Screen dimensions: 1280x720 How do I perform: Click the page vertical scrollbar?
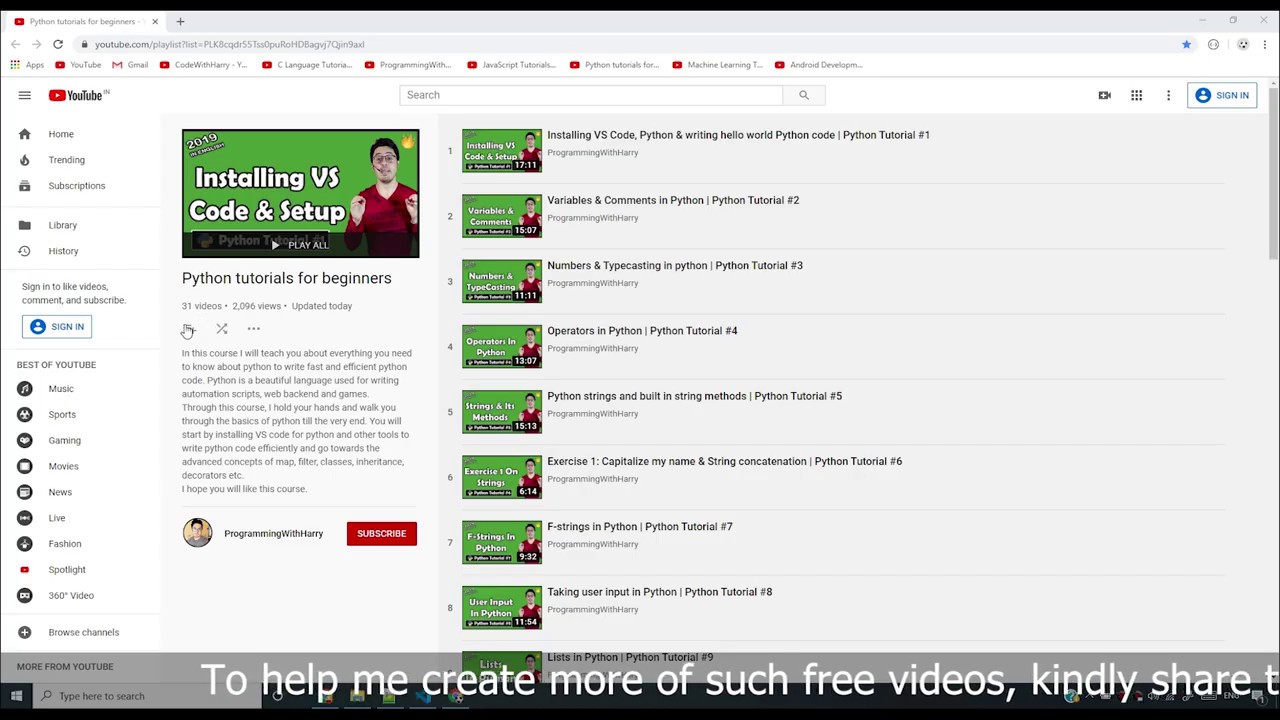click(1273, 175)
